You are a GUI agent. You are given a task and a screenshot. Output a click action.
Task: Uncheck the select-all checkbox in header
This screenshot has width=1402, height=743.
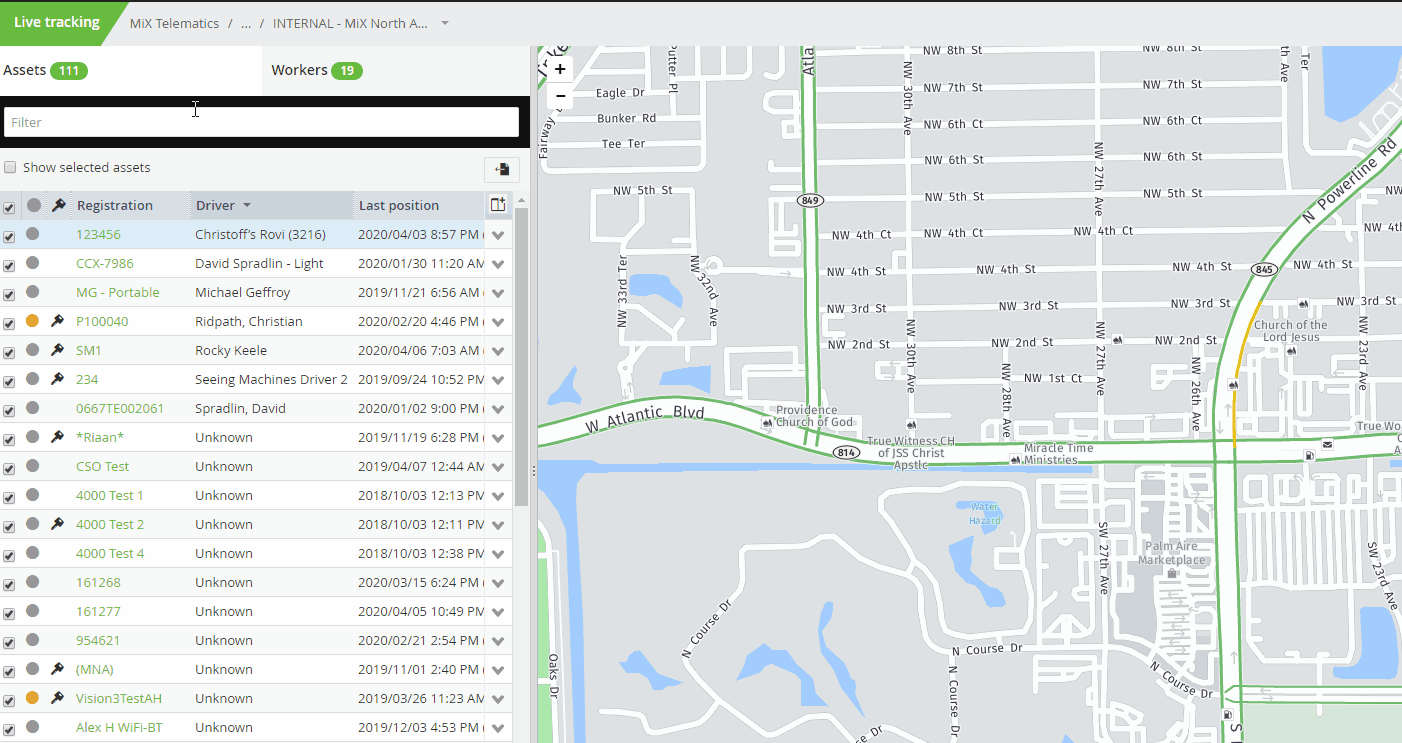tap(9, 207)
